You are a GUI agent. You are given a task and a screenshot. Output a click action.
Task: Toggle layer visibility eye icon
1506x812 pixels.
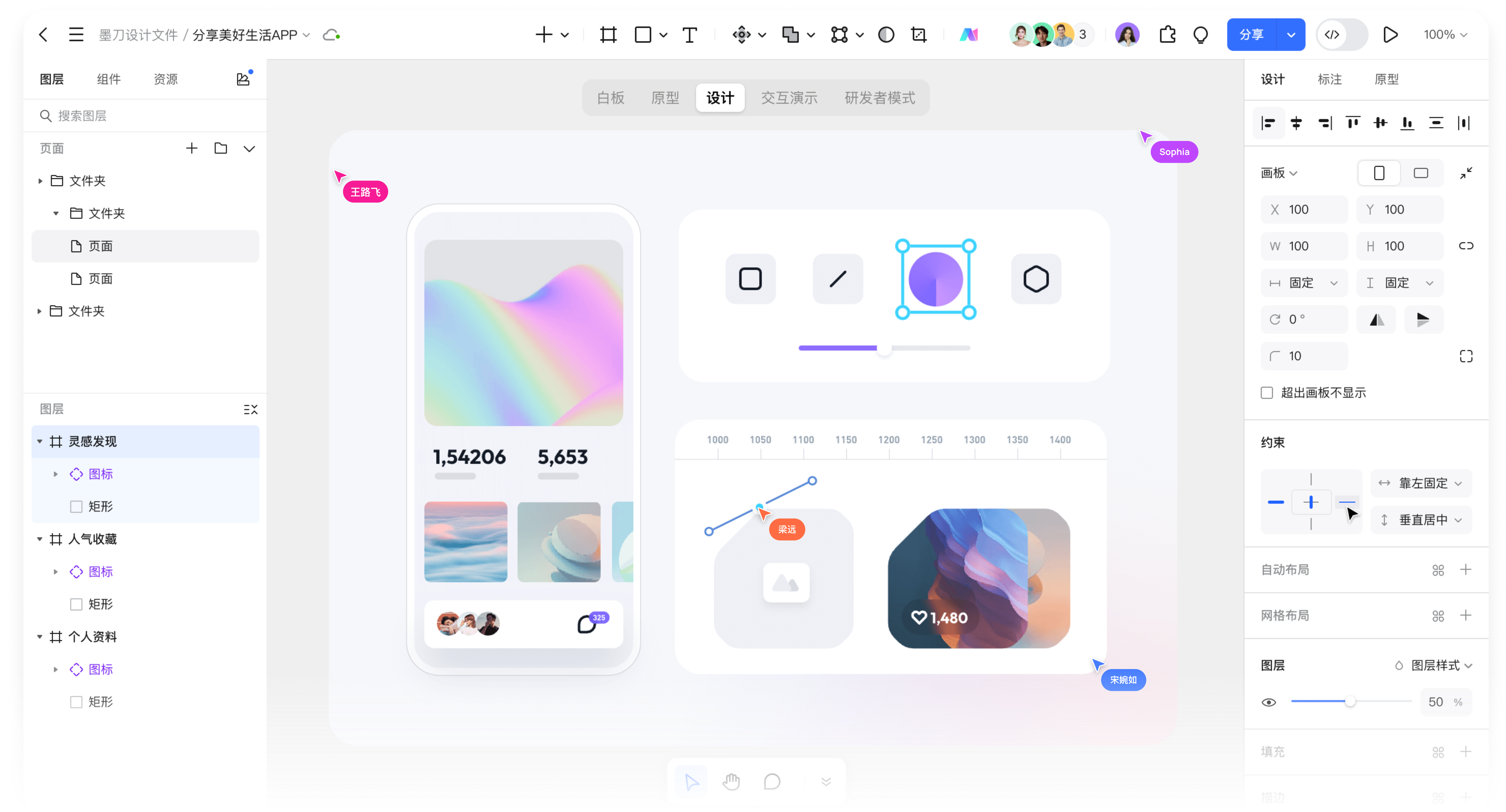coord(1269,702)
